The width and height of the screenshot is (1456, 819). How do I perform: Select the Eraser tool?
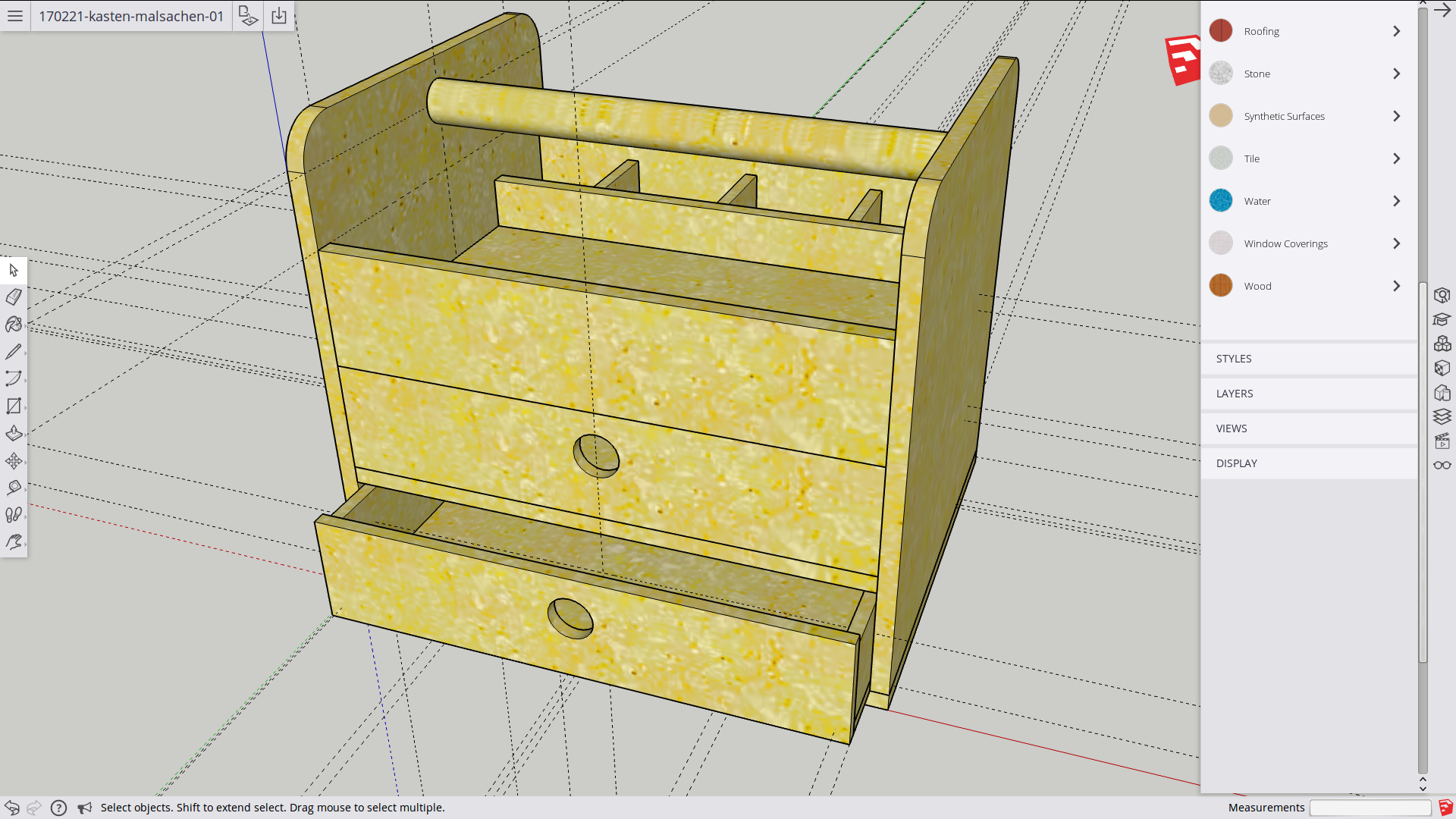(x=14, y=297)
